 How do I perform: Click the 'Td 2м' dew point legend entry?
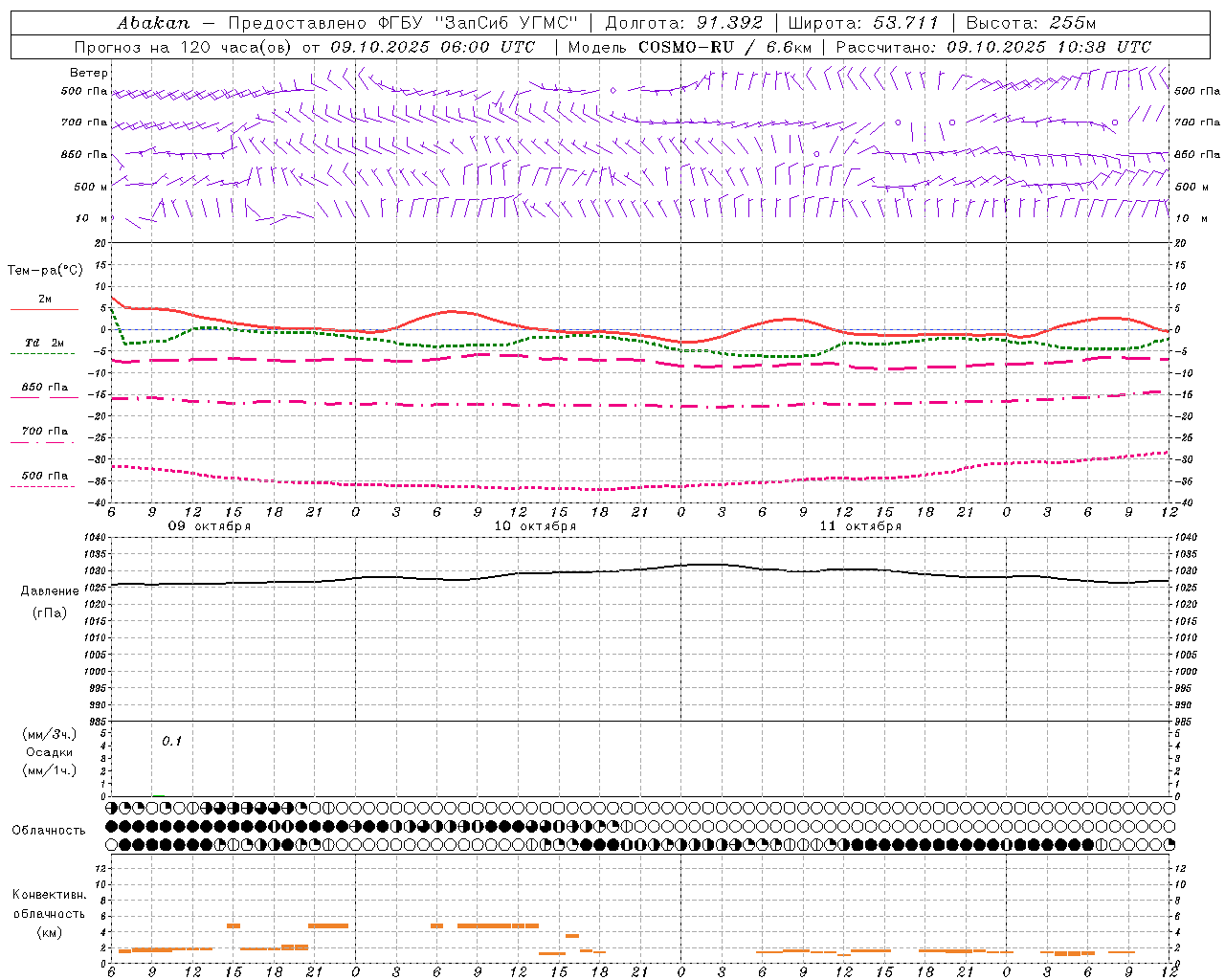(44, 343)
